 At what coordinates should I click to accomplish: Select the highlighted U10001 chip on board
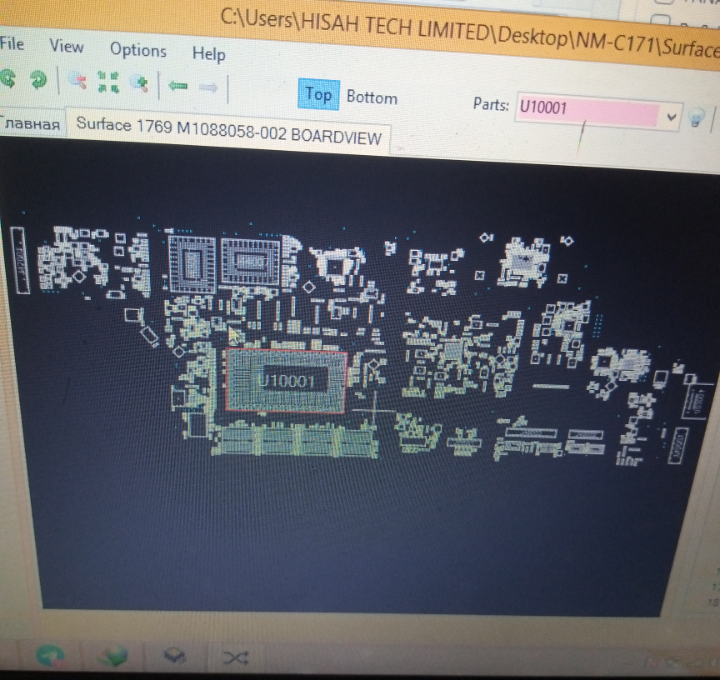286,381
